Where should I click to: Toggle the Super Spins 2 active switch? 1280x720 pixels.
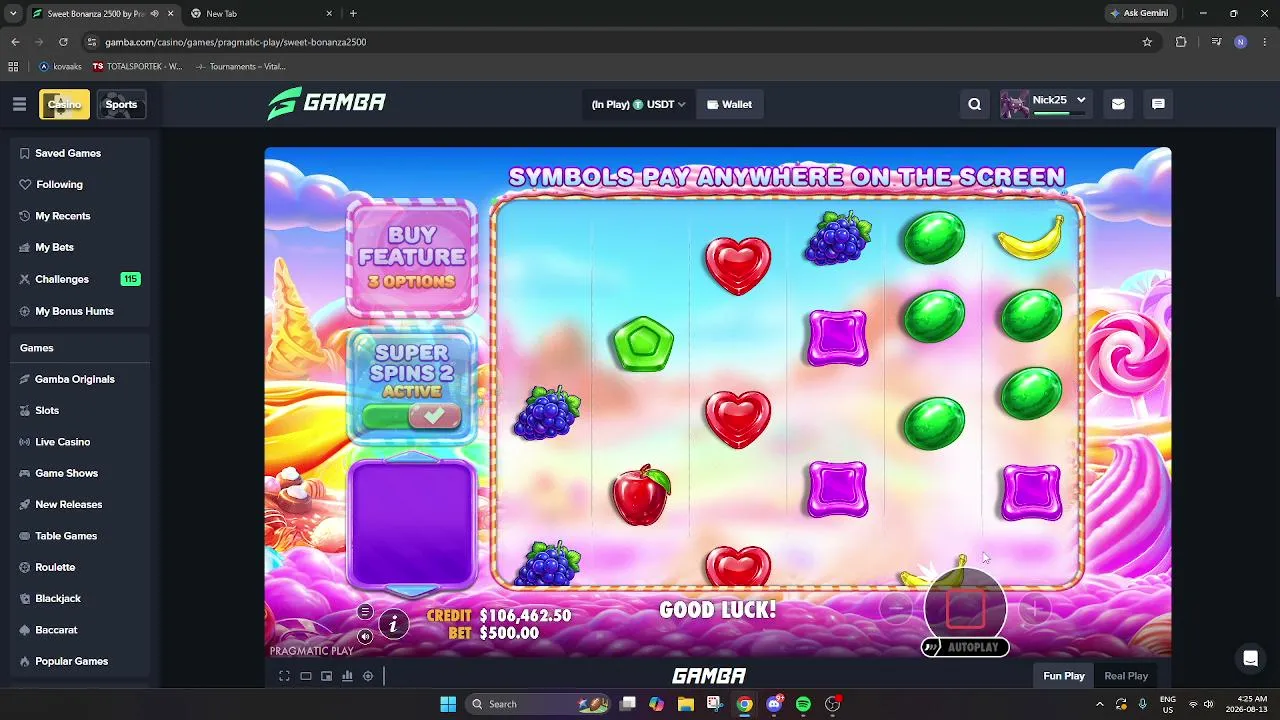[x=412, y=416]
